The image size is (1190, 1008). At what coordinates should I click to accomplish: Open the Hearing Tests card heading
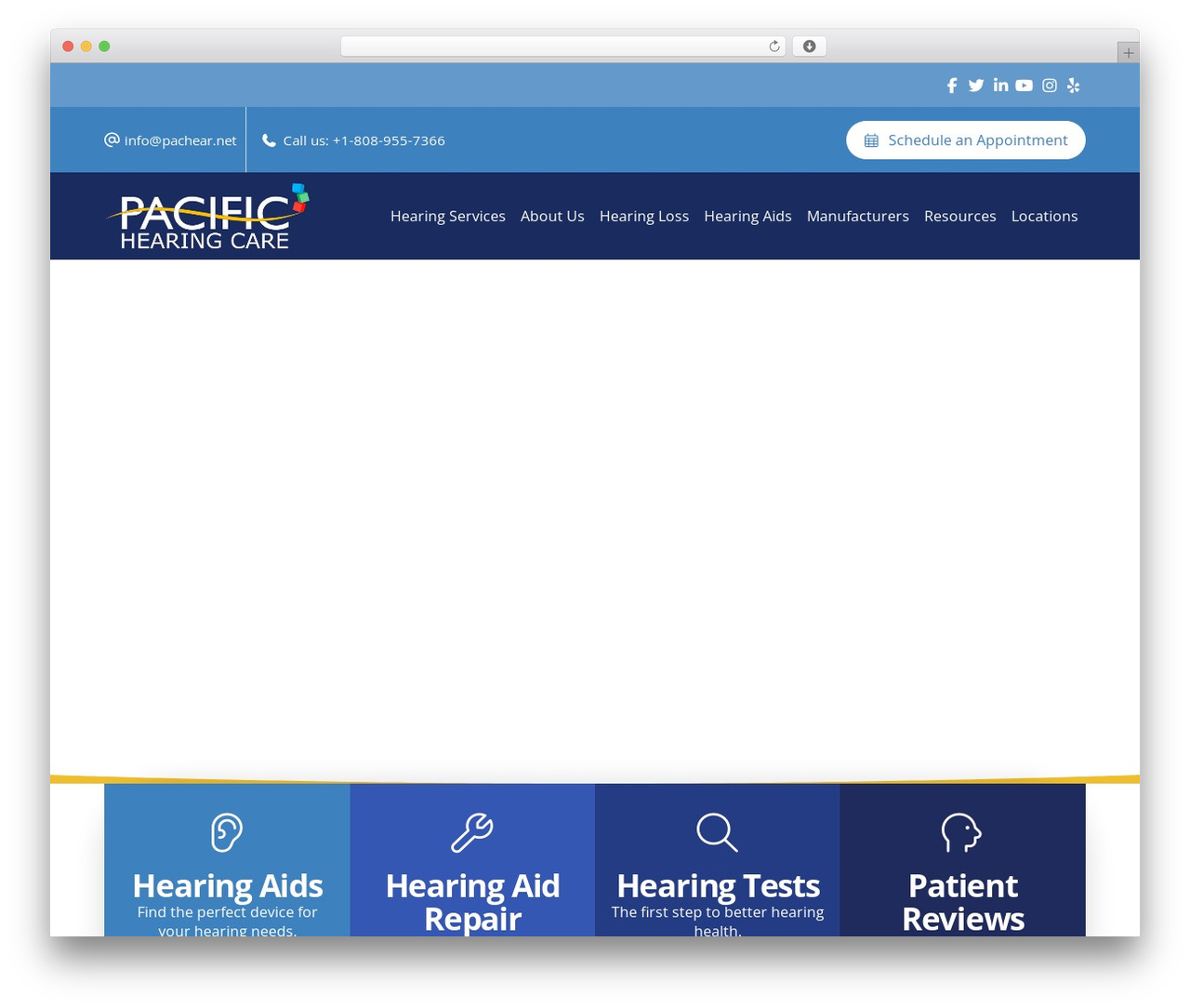718,886
